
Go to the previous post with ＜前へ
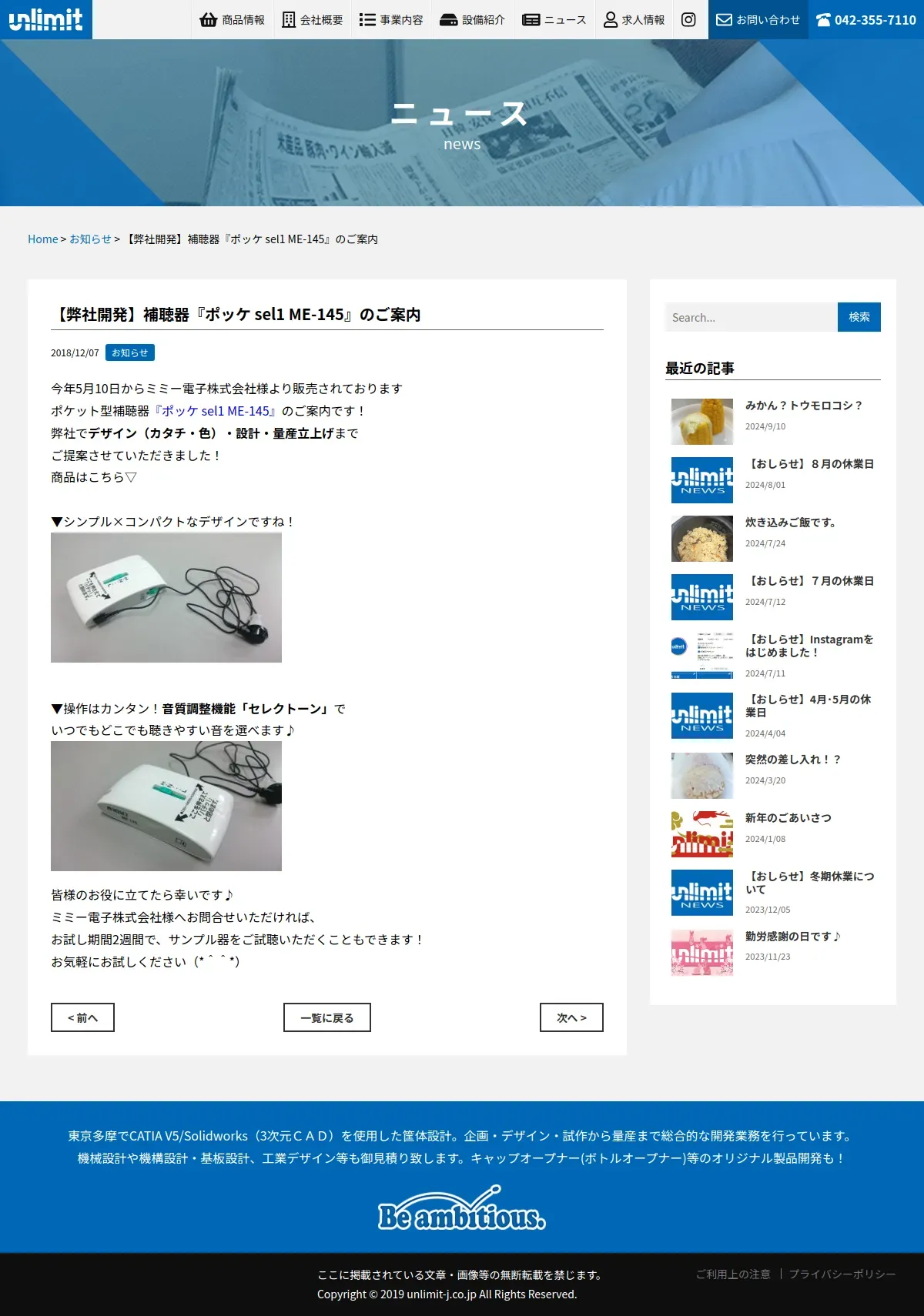[x=82, y=1017]
